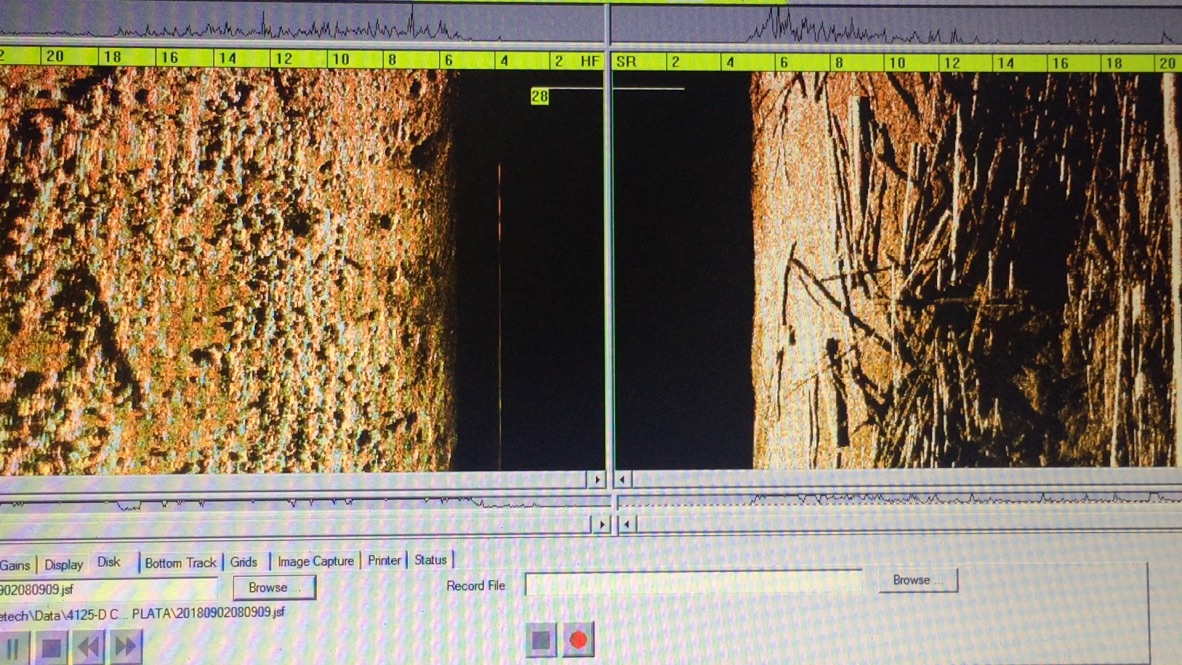Open the Bottom Track tab
The width and height of the screenshot is (1182, 665).
tap(180, 562)
